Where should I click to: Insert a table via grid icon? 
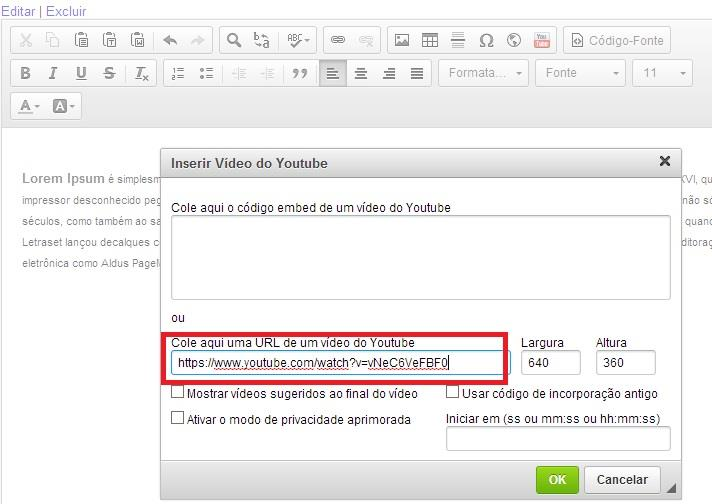430,40
